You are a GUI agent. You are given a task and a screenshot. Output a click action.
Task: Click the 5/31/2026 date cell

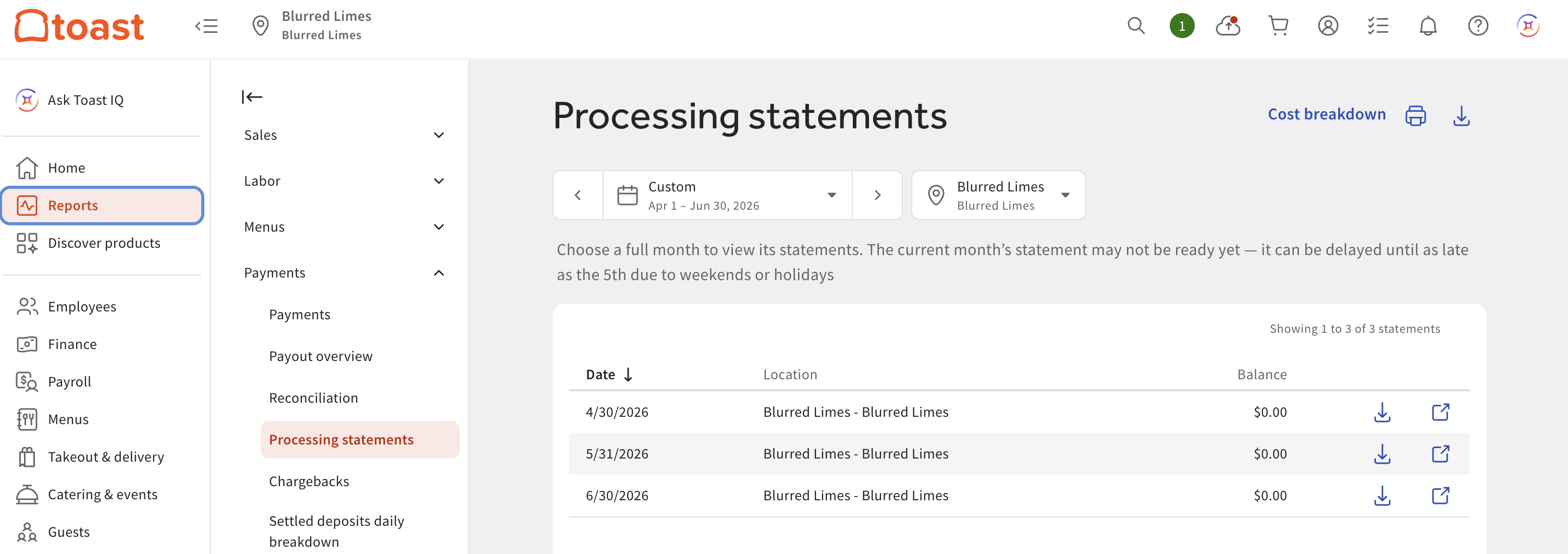point(617,454)
